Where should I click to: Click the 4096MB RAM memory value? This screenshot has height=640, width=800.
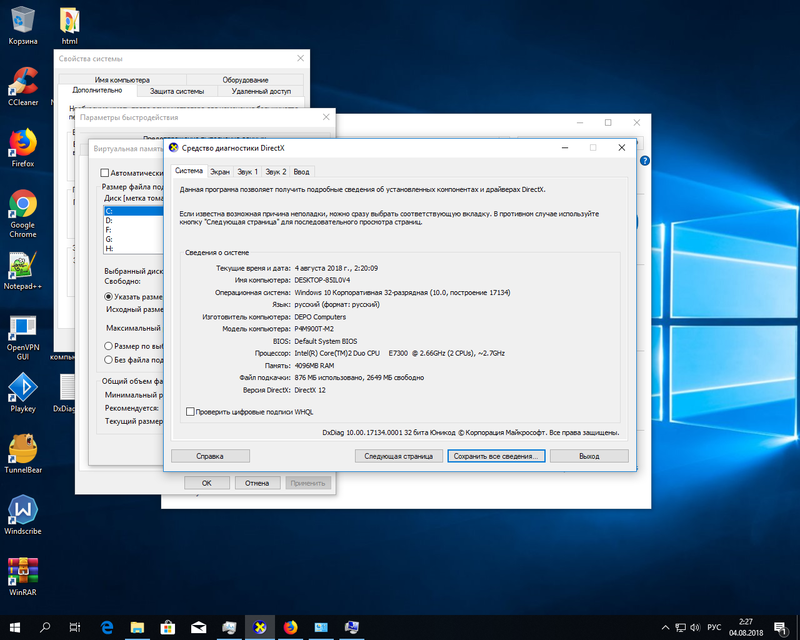point(314,365)
